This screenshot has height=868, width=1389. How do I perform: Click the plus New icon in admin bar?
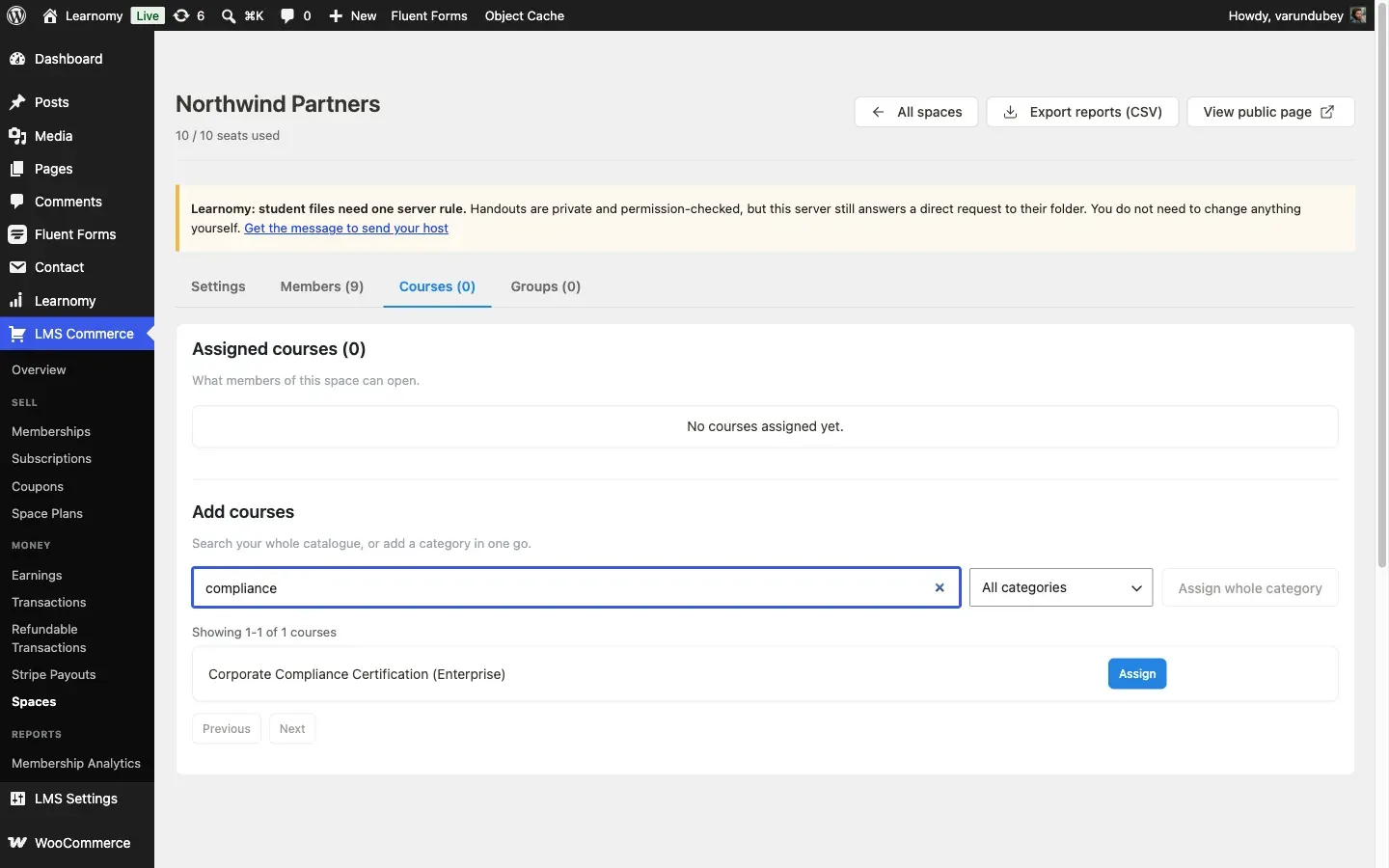pyautogui.click(x=336, y=15)
